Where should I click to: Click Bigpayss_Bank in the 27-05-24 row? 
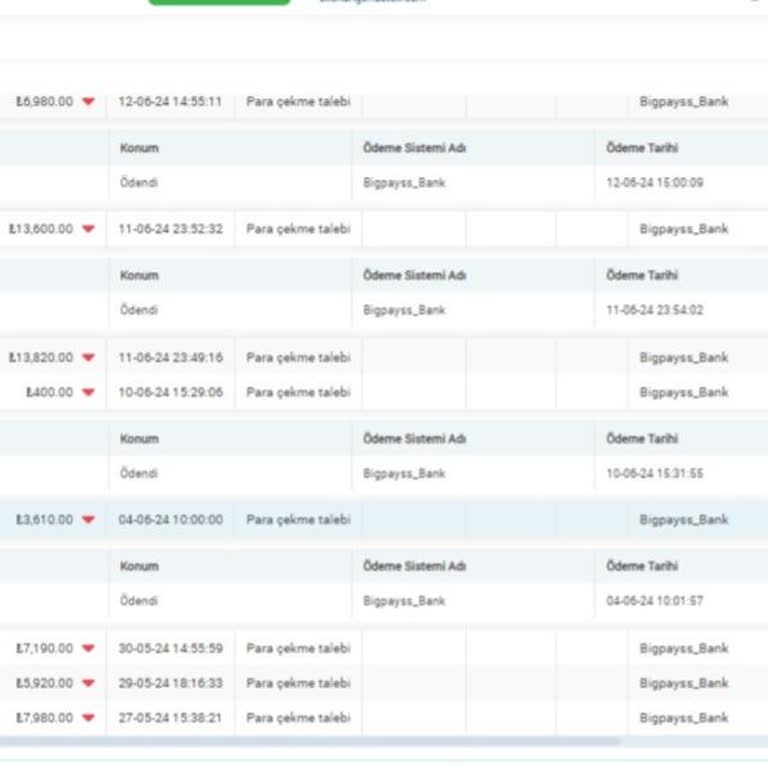coord(683,718)
